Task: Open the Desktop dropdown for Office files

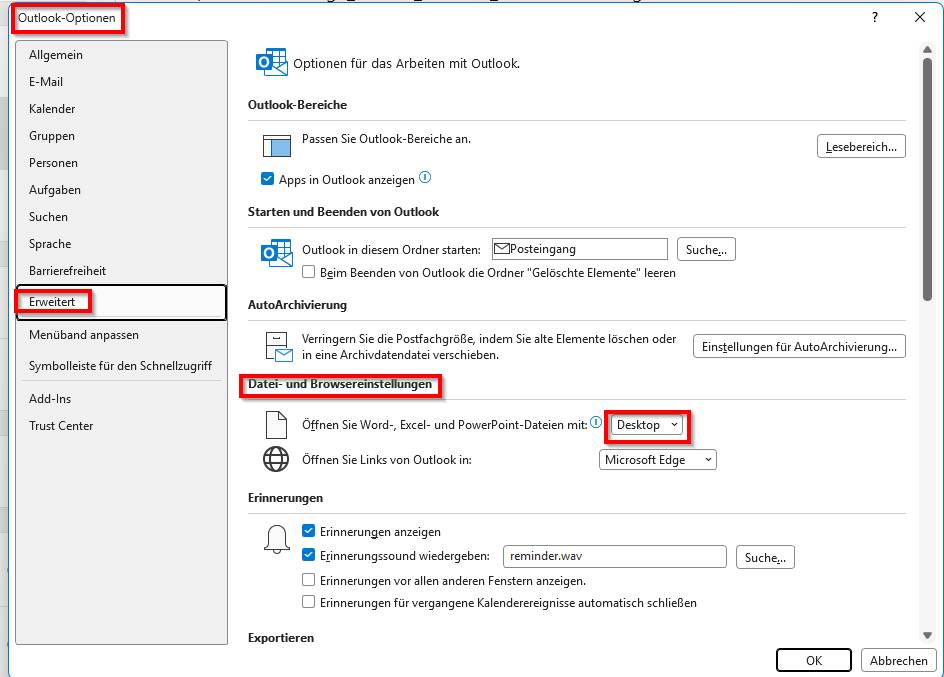Action: click(x=648, y=425)
